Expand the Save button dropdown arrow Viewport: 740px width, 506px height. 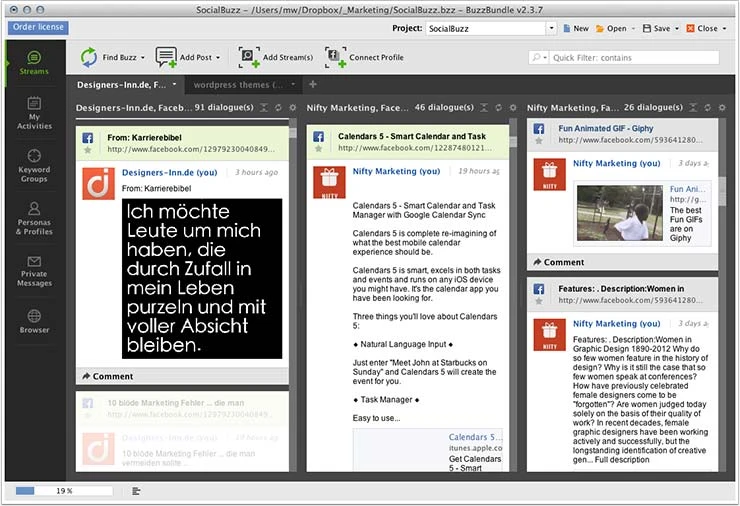tap(677, 29)
